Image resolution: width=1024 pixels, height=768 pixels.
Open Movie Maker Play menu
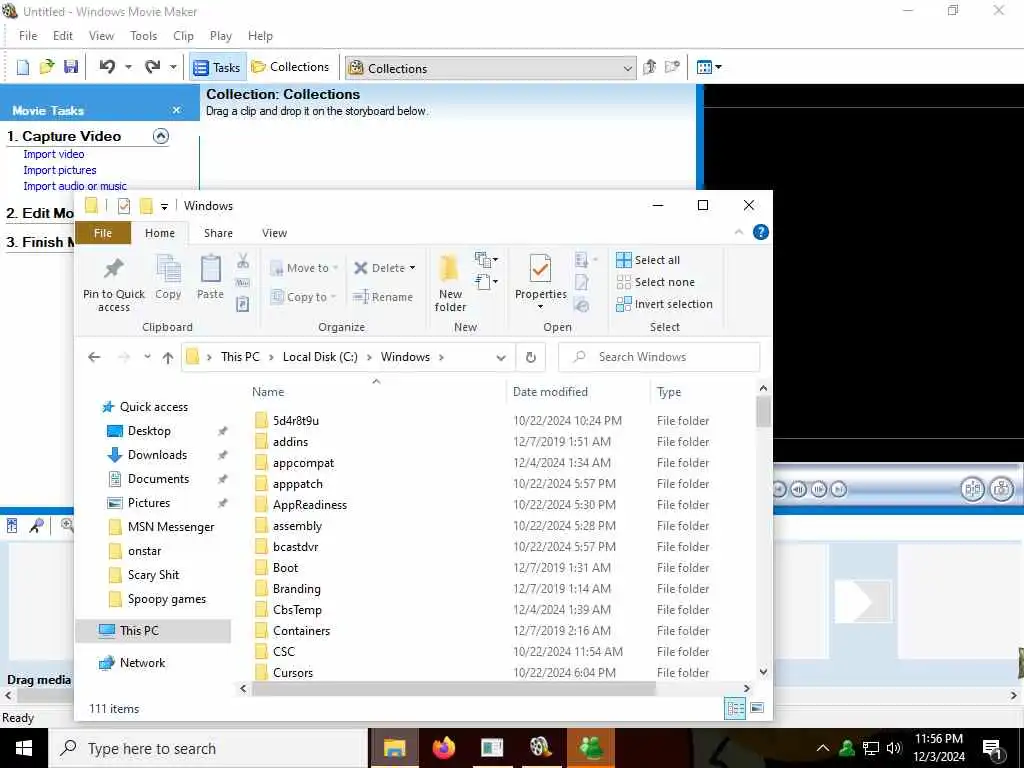coord(221,36)
